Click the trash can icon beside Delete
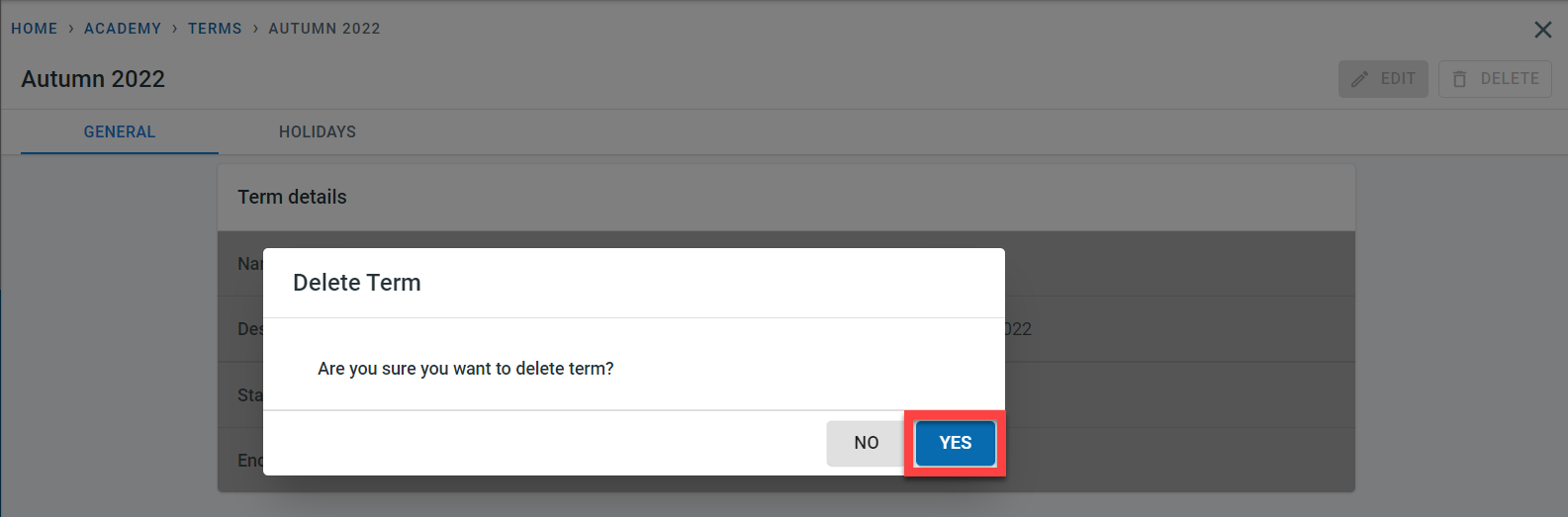Image resolution: width=1568 pixels, height=517 pixels. point(1459,79)
